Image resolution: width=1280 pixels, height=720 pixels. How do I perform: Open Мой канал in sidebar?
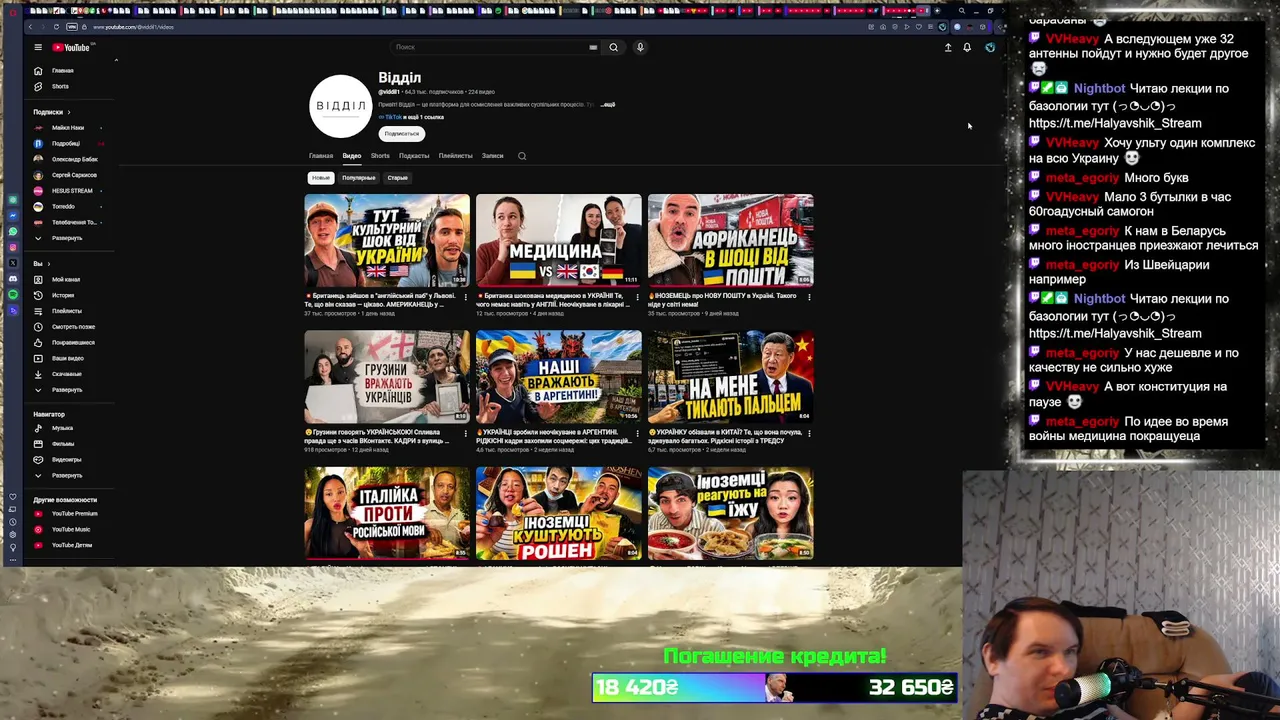click(x=66, y=280)
